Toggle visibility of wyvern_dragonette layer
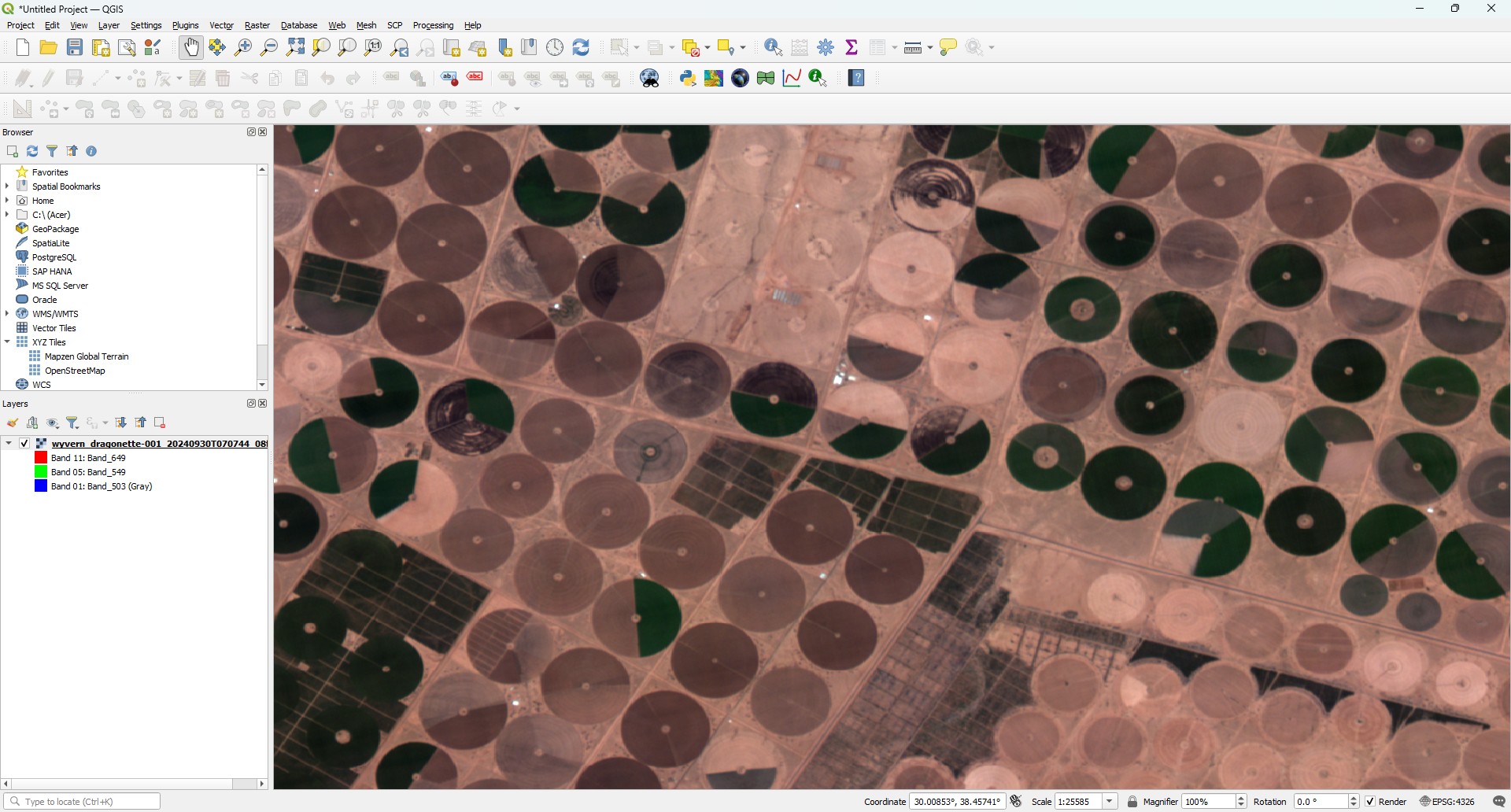1511x812 pixels. tap(24, 444)
